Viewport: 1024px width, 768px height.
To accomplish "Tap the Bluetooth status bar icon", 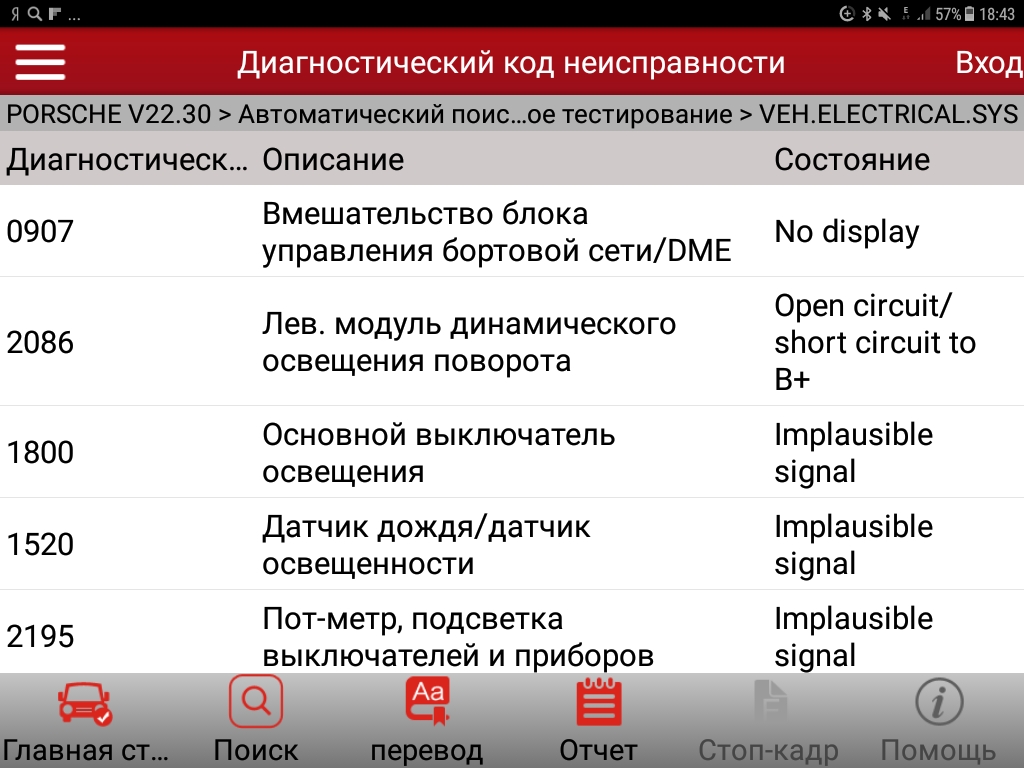I will click(865, 14).
